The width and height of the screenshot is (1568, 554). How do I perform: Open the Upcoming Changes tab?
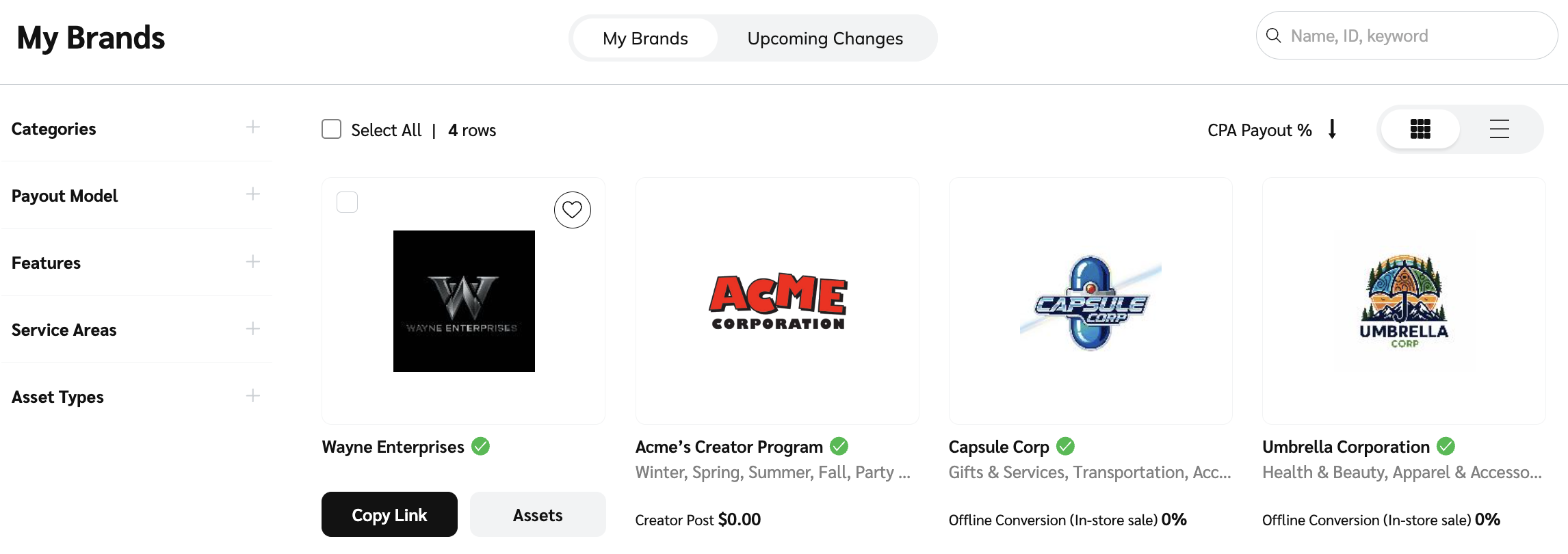point(825,38)
